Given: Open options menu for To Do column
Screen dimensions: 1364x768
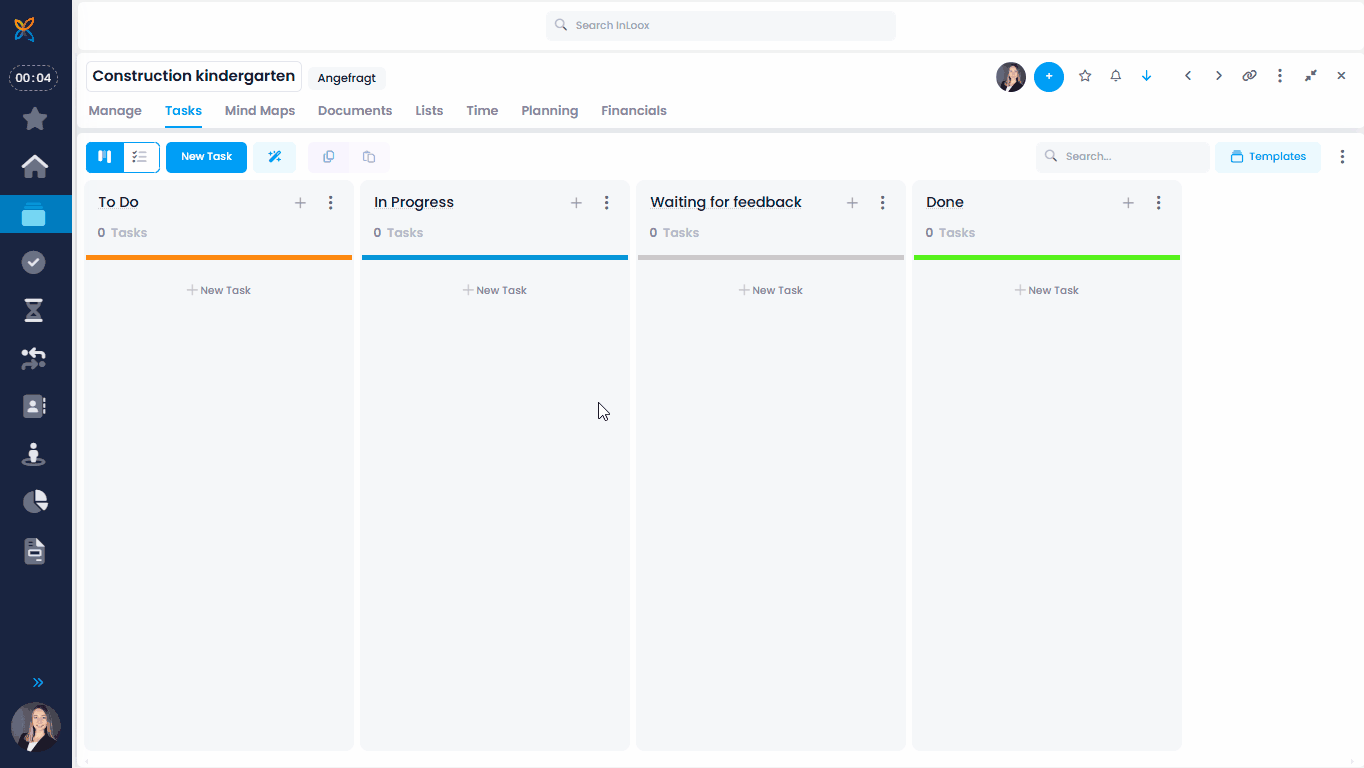Looking at the screenshot, I should [x=331, y=202].
